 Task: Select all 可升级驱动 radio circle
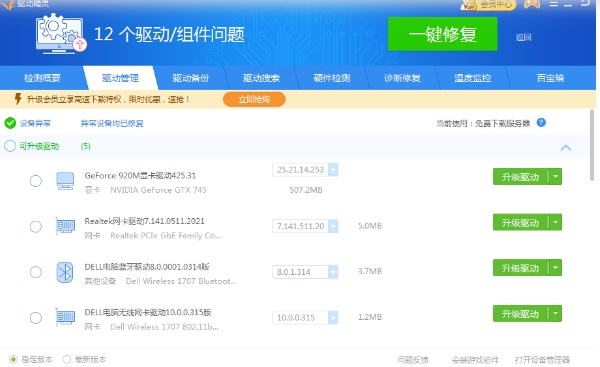[x=10, y=146]
